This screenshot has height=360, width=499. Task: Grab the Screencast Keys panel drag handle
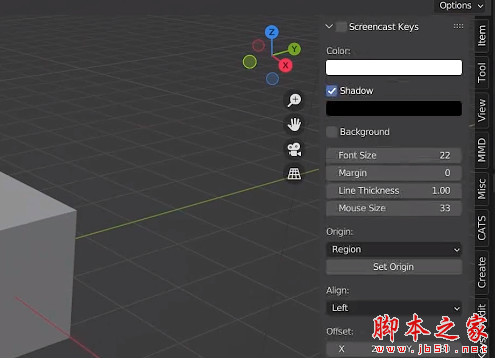click(458, 26)
